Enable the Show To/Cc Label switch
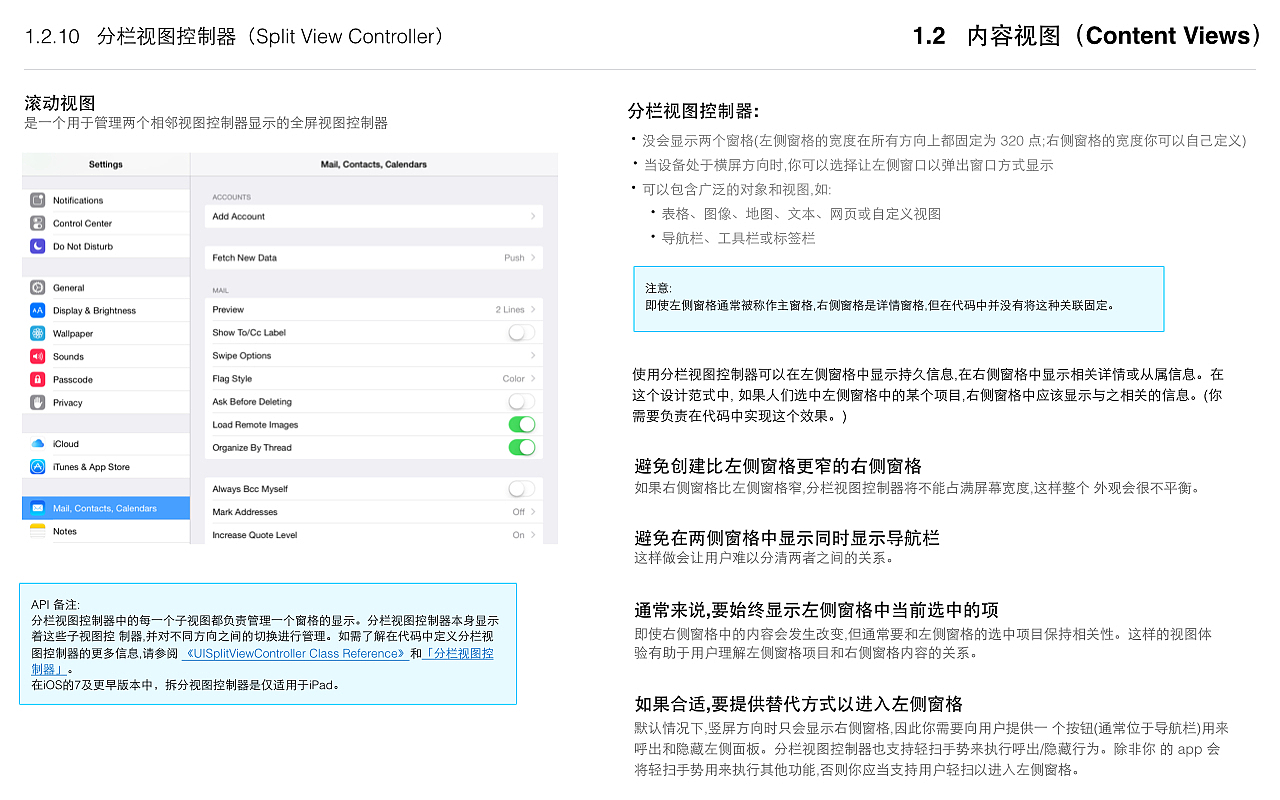This screenshot has width=1280, height=800. click(x=520, y=333)
